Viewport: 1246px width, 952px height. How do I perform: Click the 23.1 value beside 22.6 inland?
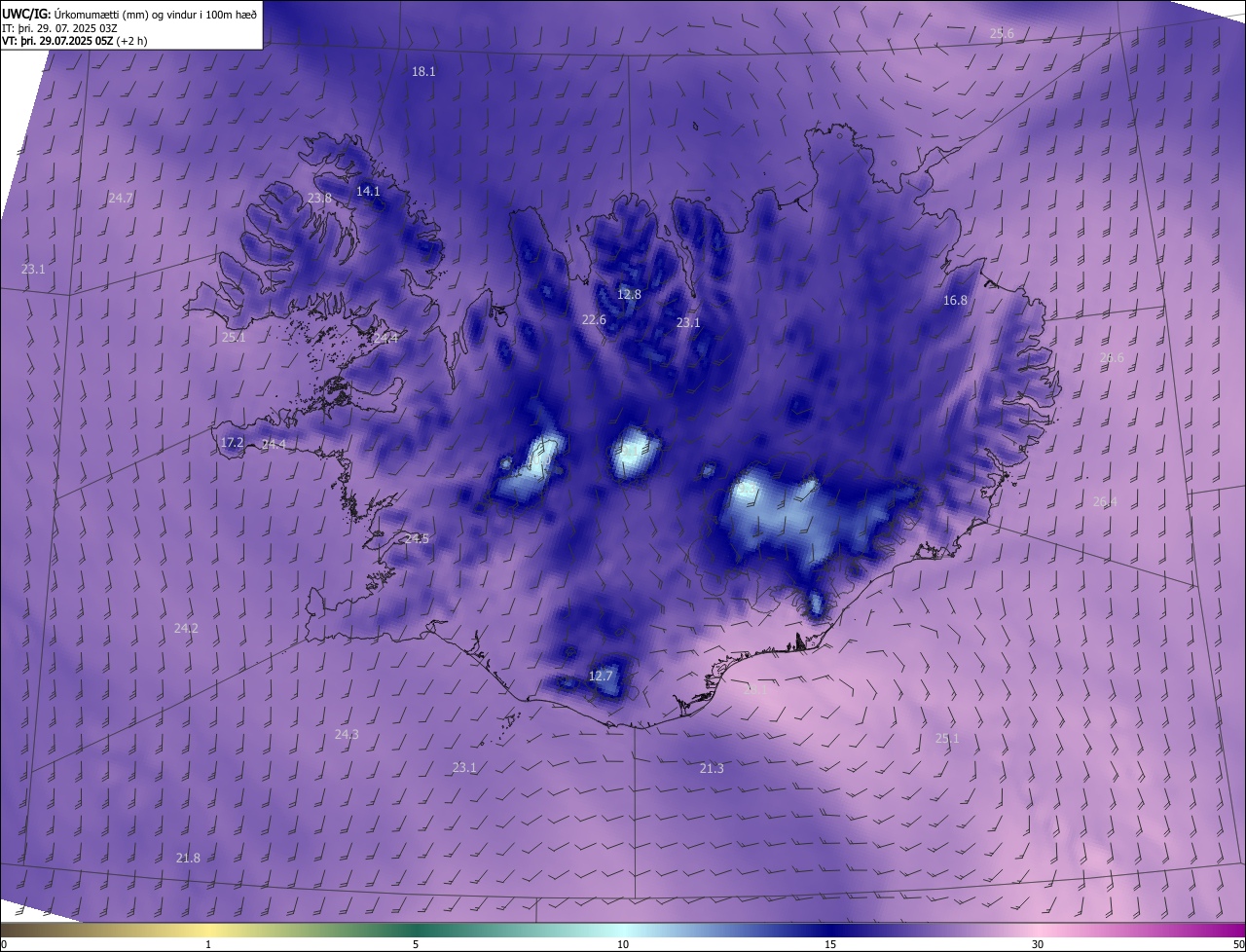coord(688,323)
